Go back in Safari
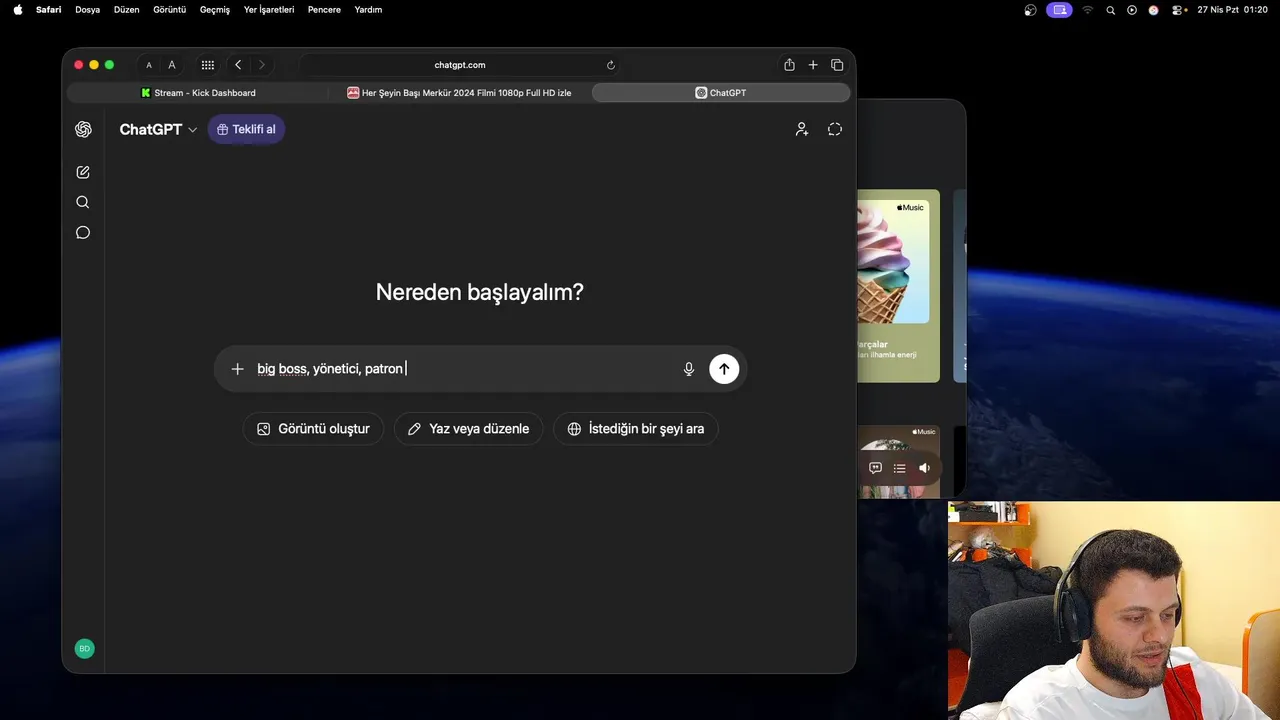The image size is (1280, 720). pyautogui.click(x=238, y=65)
